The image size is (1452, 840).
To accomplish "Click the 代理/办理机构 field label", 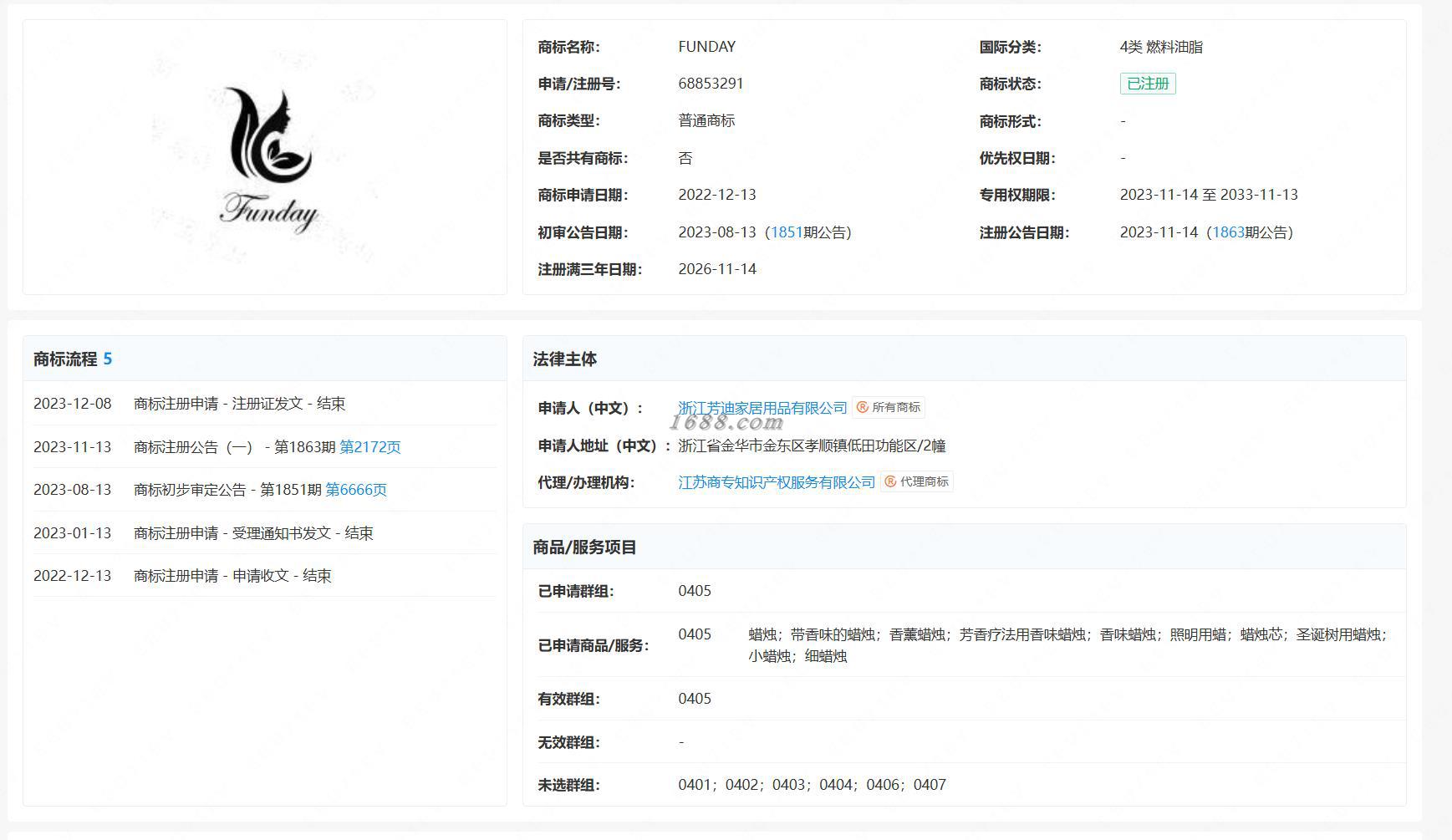I will click(x=586, y=482).
